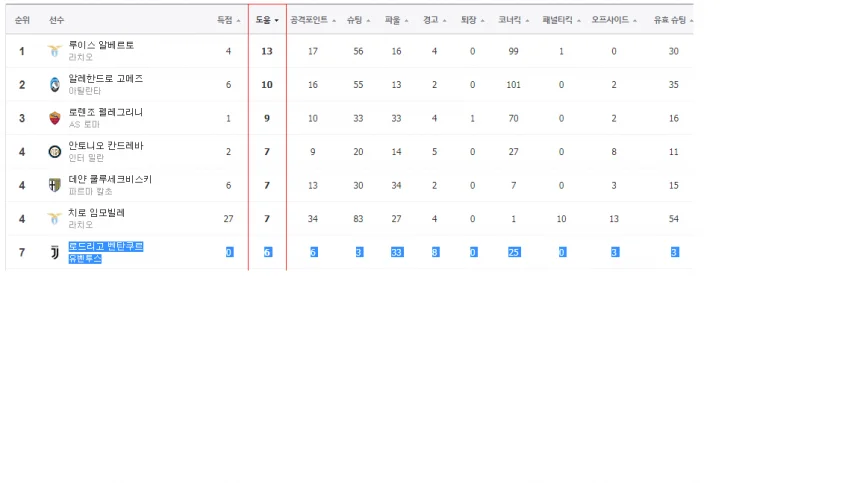Screen dimensions: 860x483
Task: Click team name 인터 밀란
Action: [86, 157]
